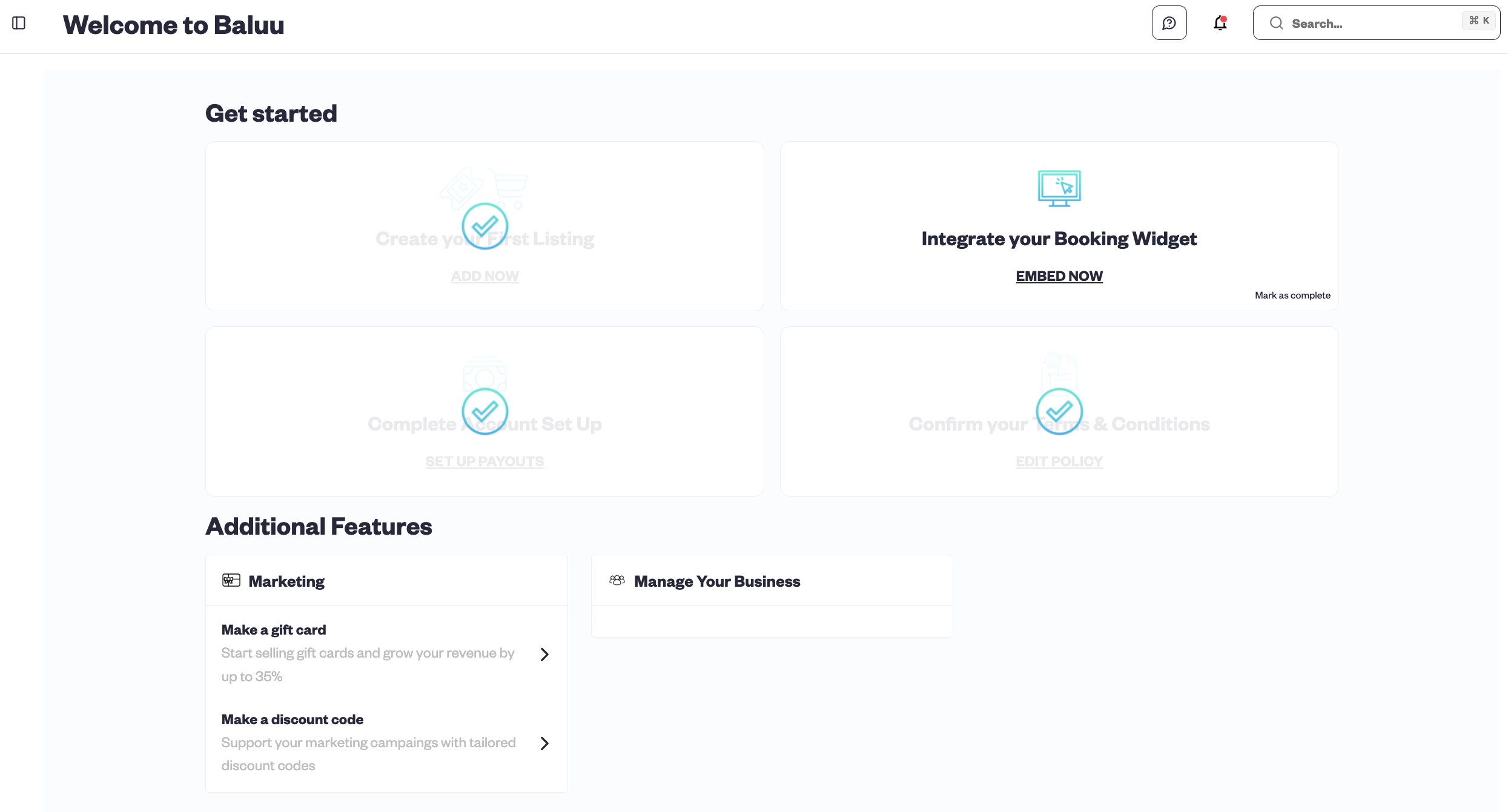Click the Complete Account Set Up checkmark
The image size is (1508, 812).
click(484, 411)
